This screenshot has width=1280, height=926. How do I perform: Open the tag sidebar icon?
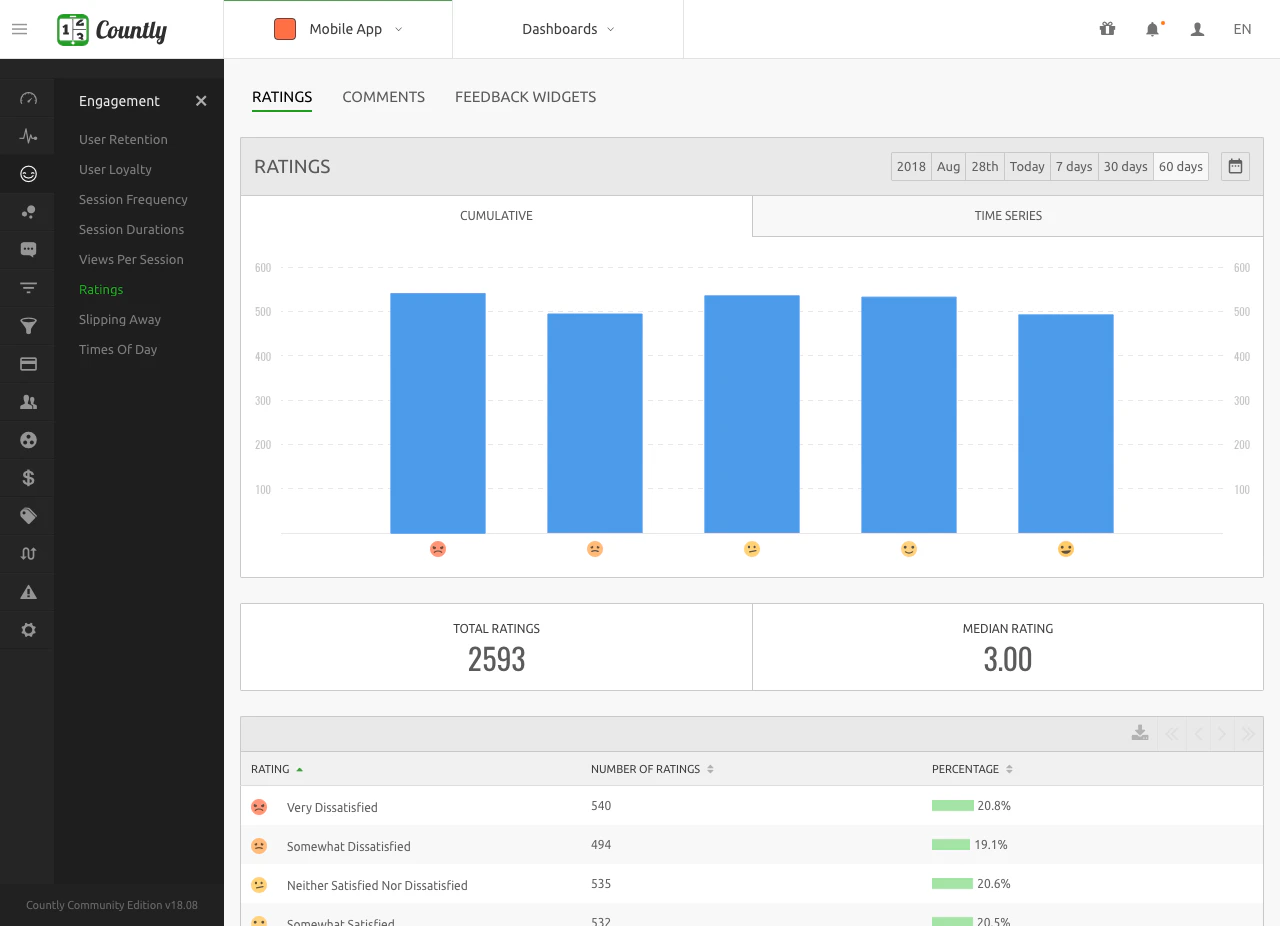point(28,516)
